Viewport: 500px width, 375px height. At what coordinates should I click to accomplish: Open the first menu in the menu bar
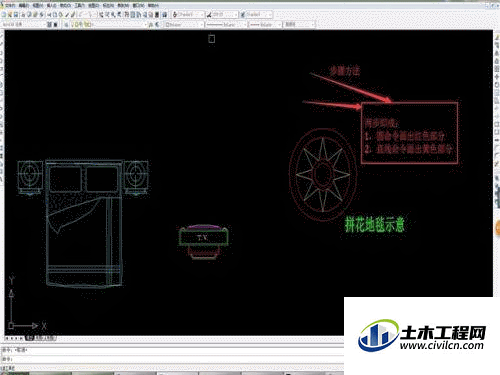coord(10,5)
